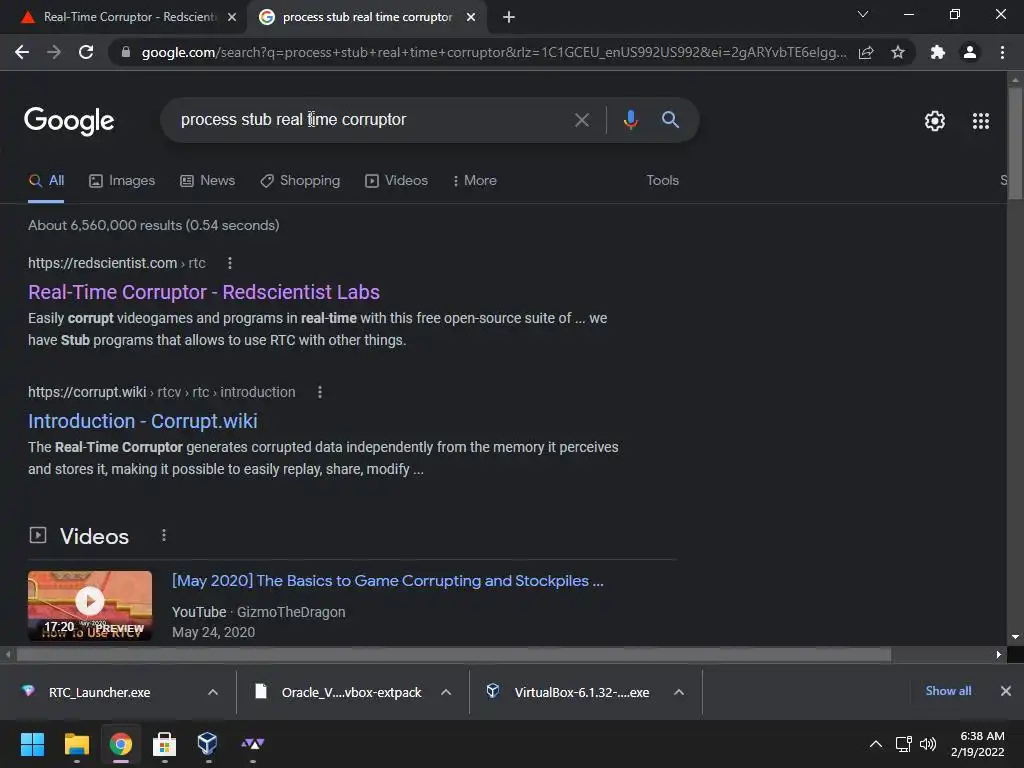This screenshot has width=1024, height=768.
Task: Click the horizontal page scrollbar
Action: point(454,654)
